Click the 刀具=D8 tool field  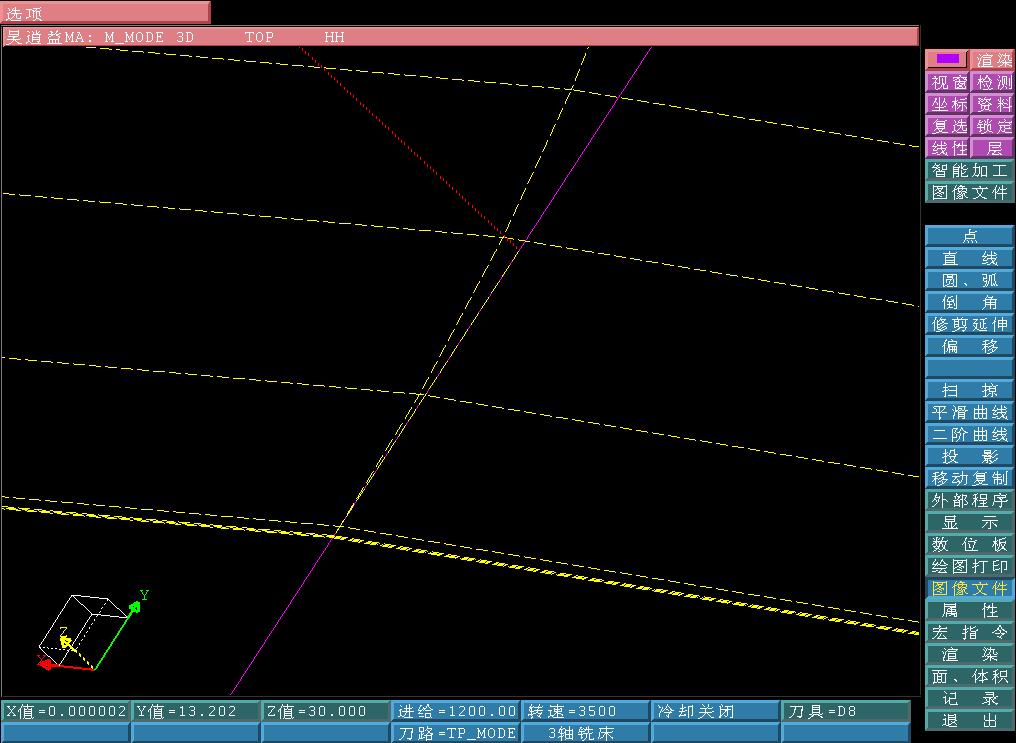(x=846, y=711)
